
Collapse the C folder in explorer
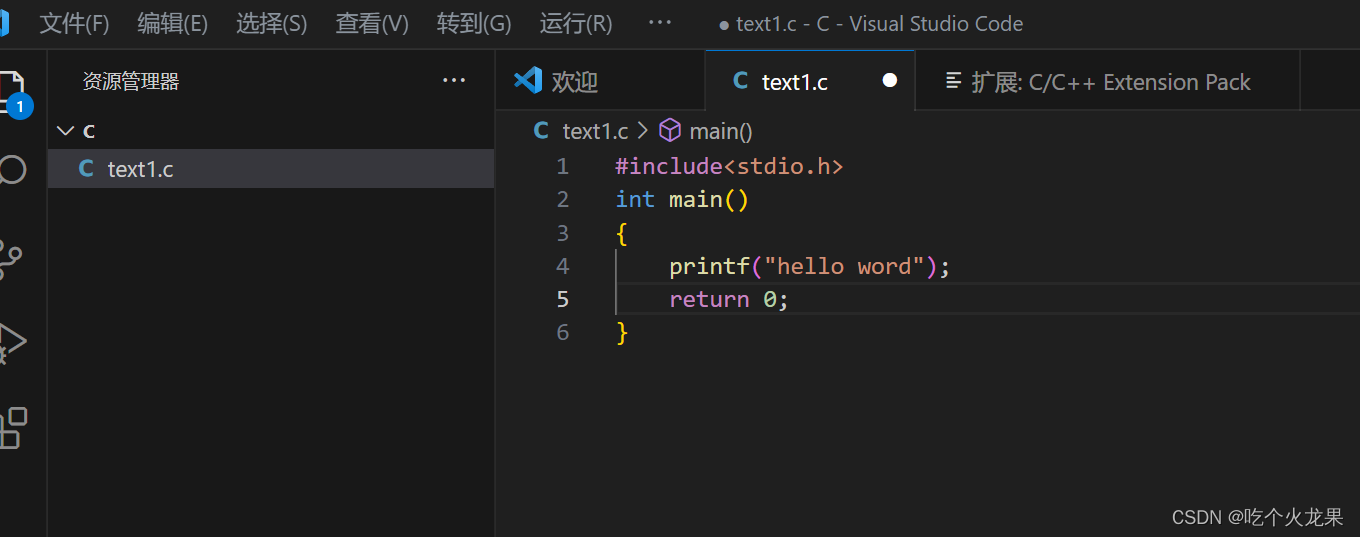point(66,130)
